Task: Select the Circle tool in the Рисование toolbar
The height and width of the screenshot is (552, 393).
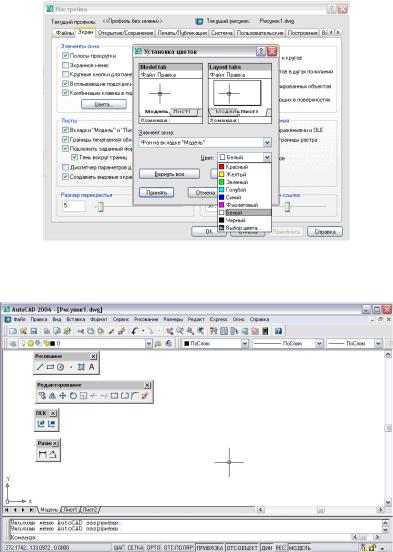Action: click(x=61, y=367)
